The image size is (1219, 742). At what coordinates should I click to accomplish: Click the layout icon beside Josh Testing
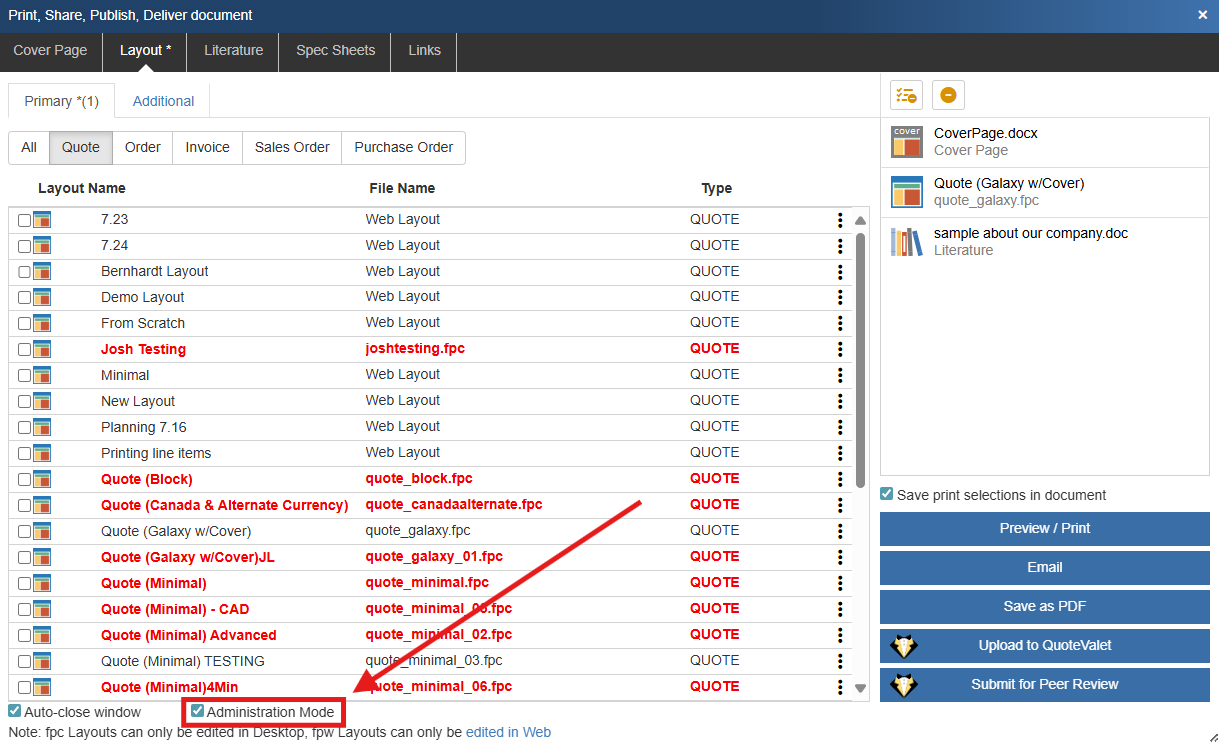point(42,349)
